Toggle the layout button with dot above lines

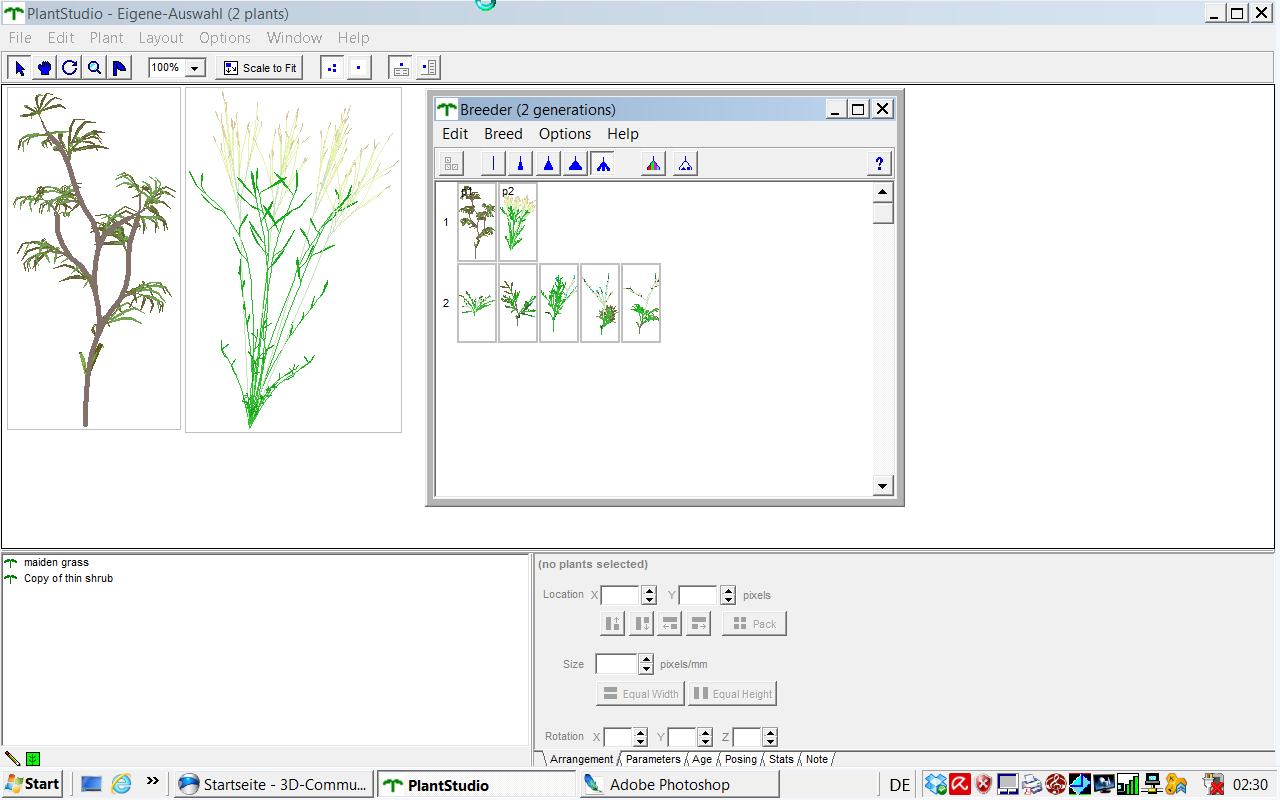coord(401,68)
